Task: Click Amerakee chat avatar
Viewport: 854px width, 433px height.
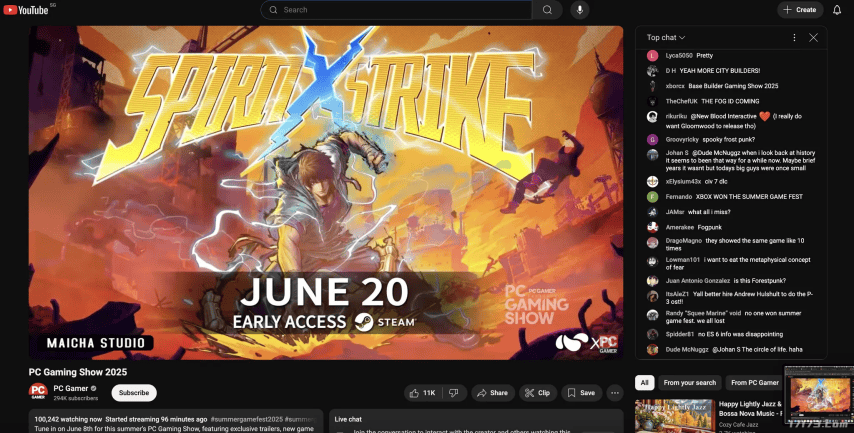Action: (652, 227)
